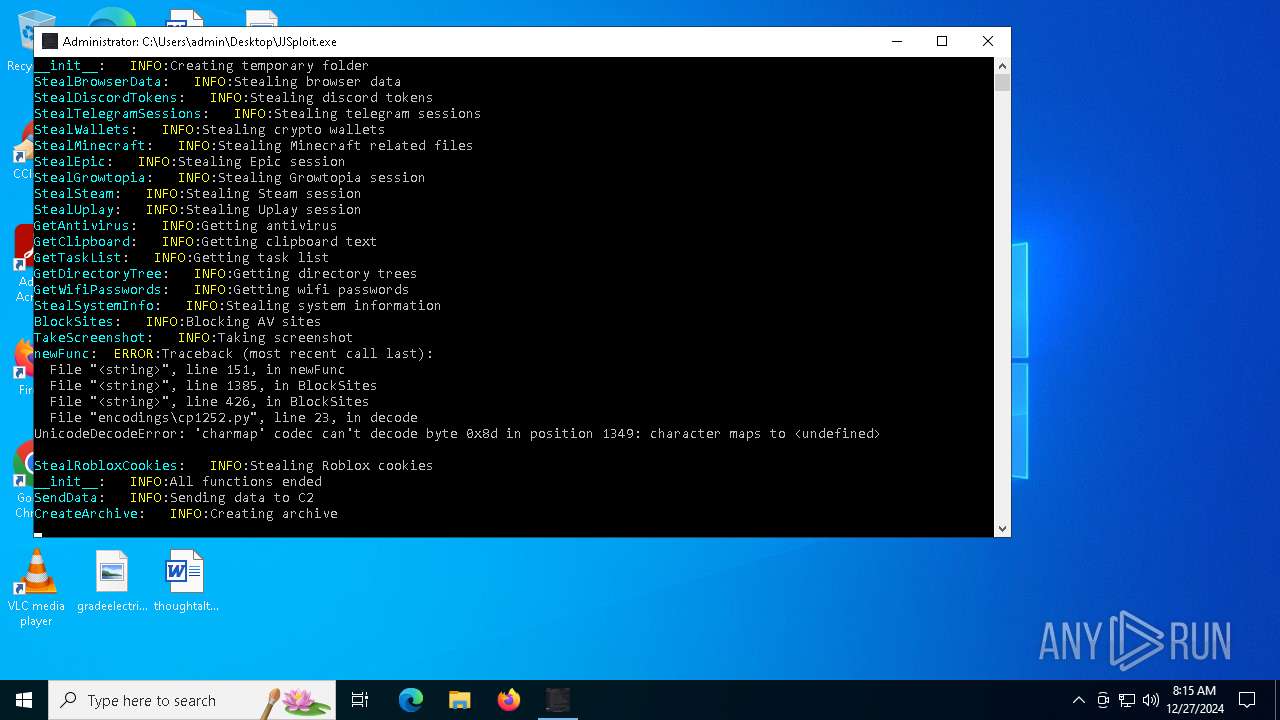Click the console scrollbar up arrow
This screenshot has width=1280, height=720.
point(1002,66)
